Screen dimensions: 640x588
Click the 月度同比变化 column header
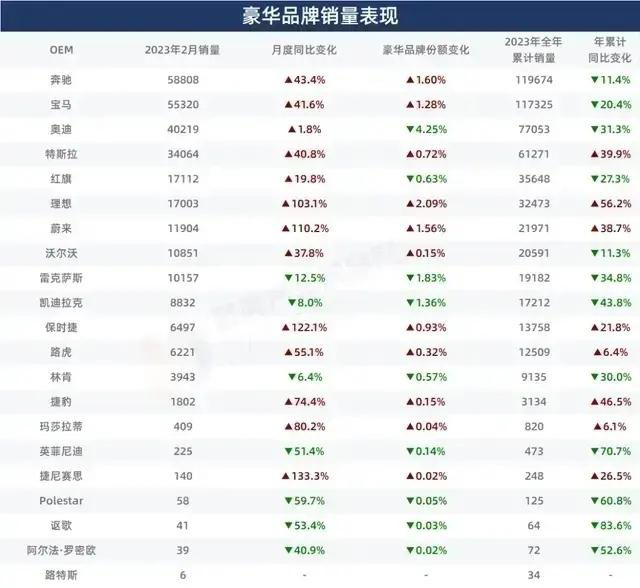(304, 50)
